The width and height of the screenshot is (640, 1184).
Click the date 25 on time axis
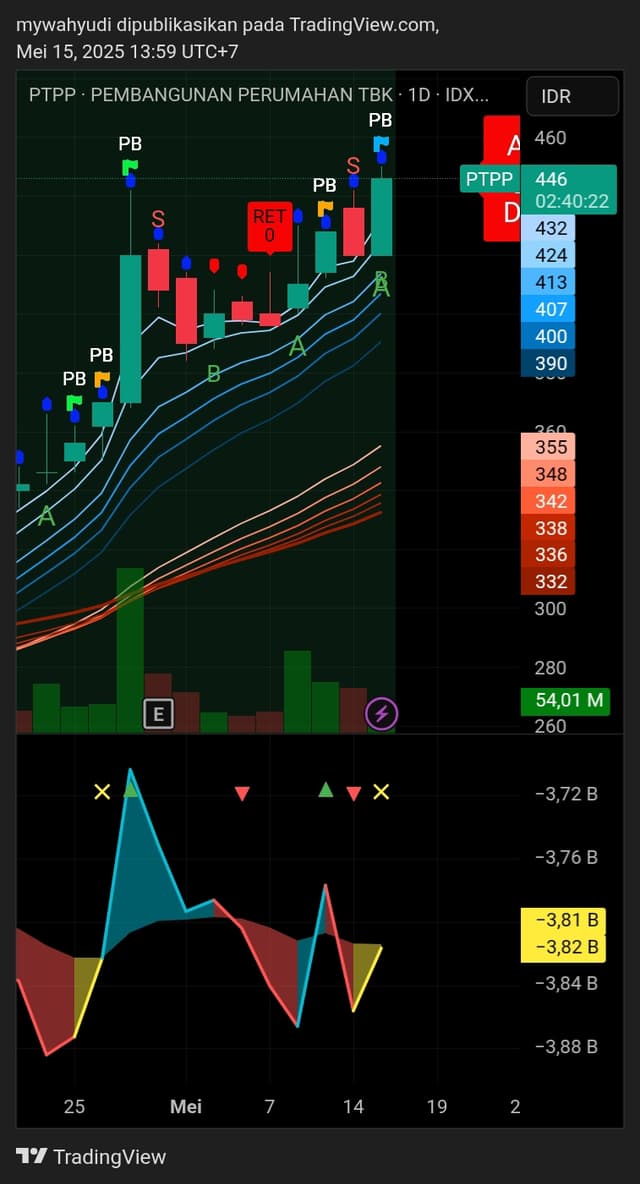click(74, 1107)
